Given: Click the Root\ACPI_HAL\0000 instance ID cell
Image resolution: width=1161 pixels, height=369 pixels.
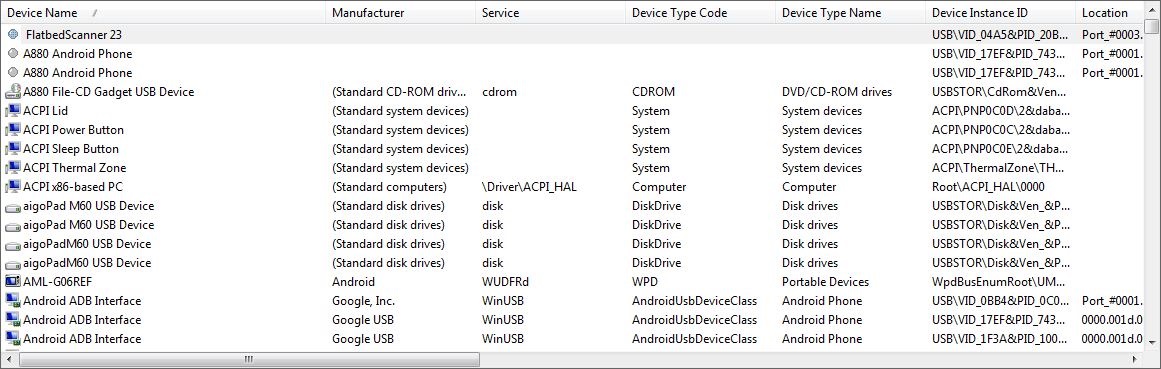Looking at the screenshot, I should pyautogui.click(x=988, y=187).
